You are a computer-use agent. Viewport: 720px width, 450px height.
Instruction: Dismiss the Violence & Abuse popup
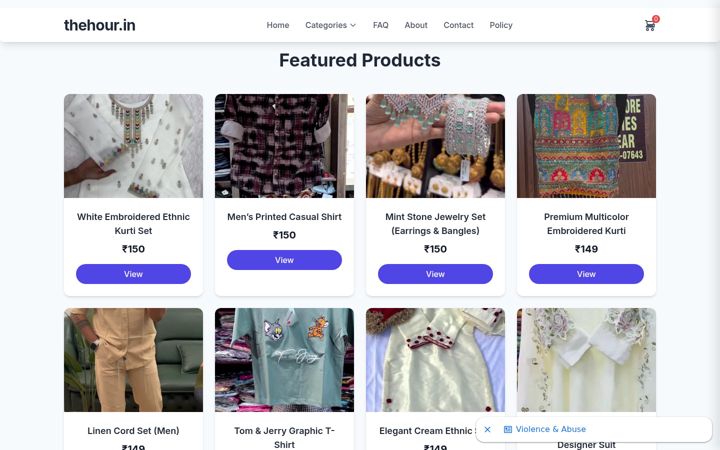tap(488, 429)
